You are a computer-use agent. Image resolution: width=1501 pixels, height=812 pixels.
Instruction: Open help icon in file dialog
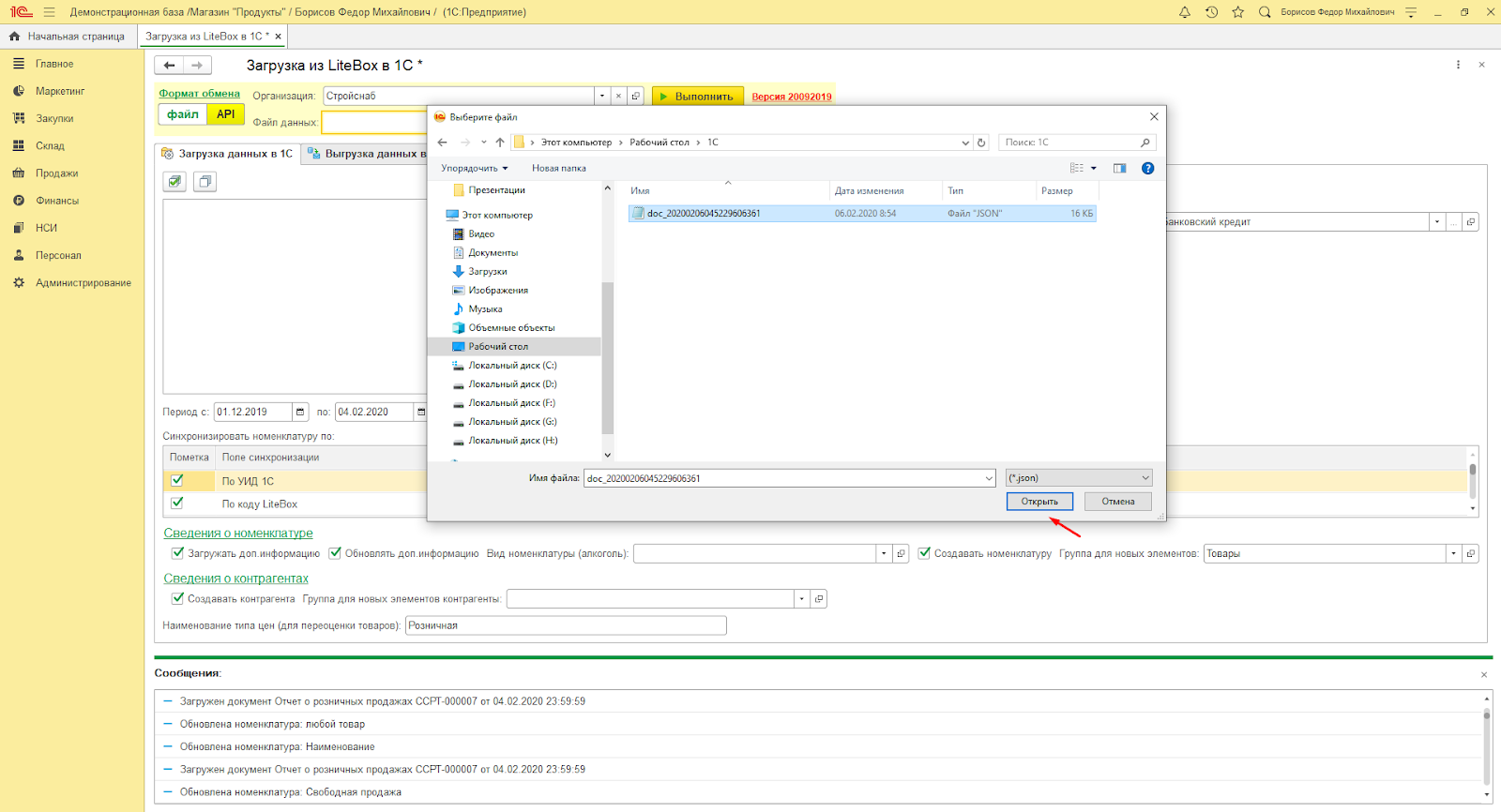click(x=1147, y=169)
